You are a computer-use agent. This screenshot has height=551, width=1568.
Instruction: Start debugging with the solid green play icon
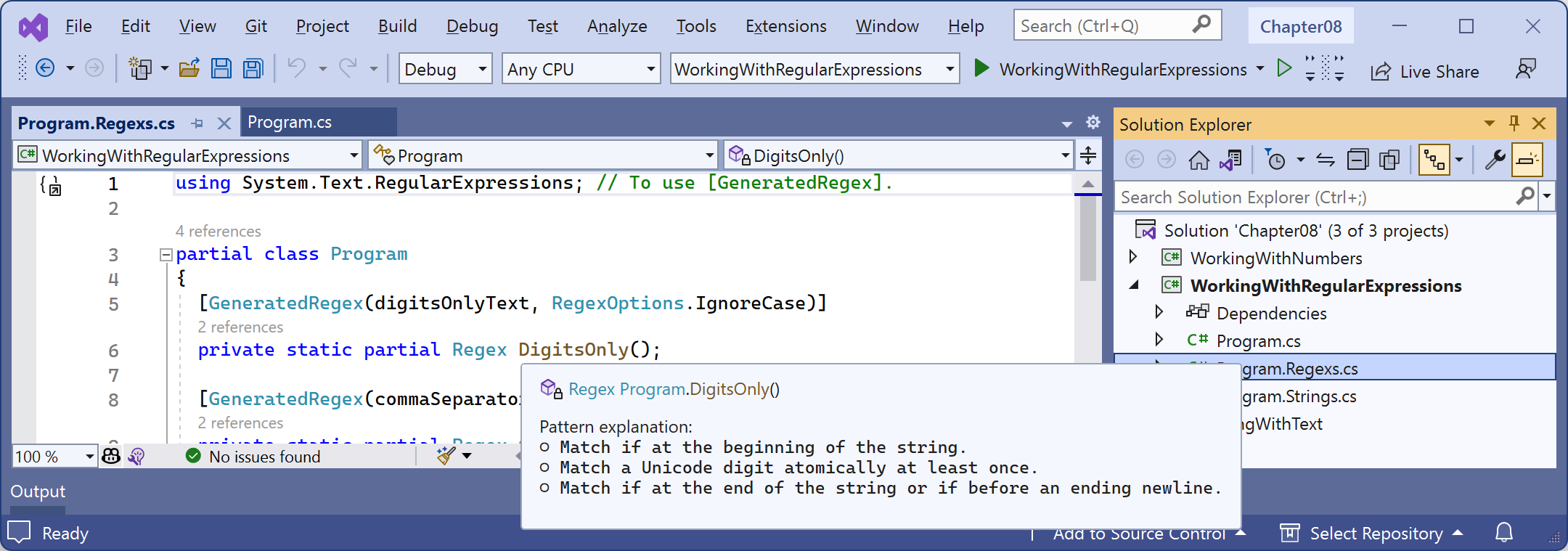click(x=981, y=68)
